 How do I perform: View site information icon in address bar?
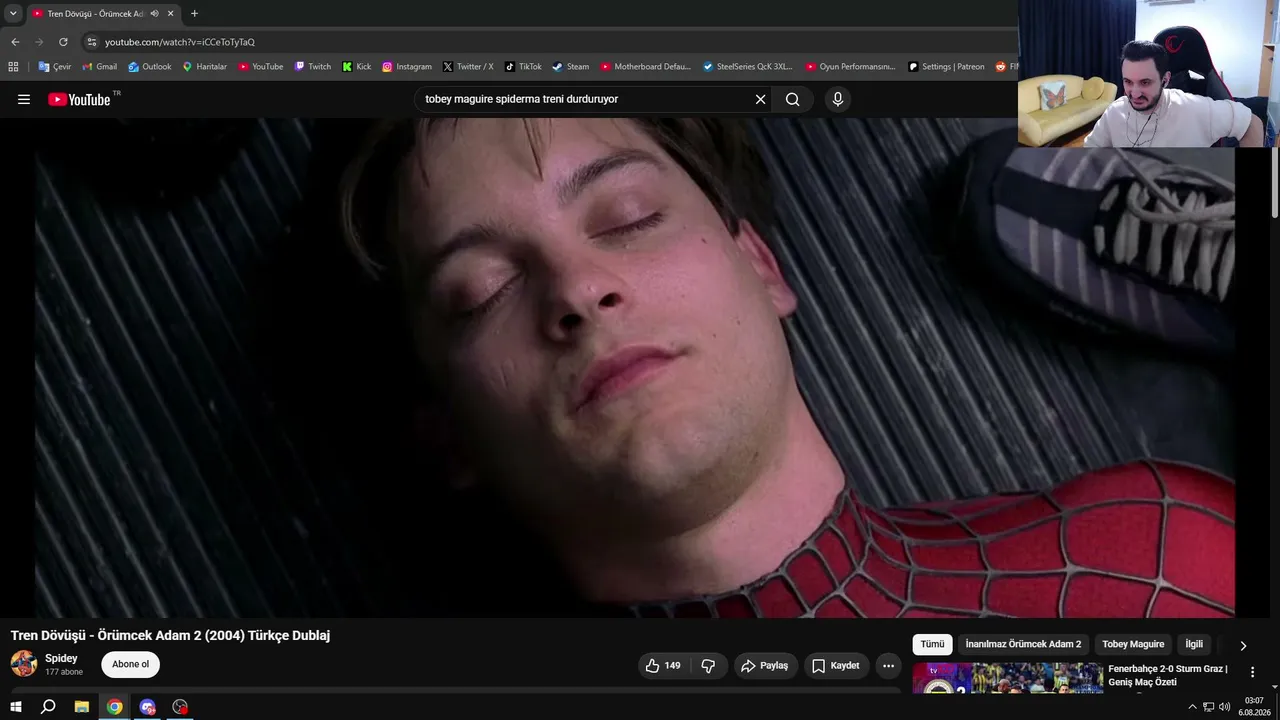coord(92,42)
